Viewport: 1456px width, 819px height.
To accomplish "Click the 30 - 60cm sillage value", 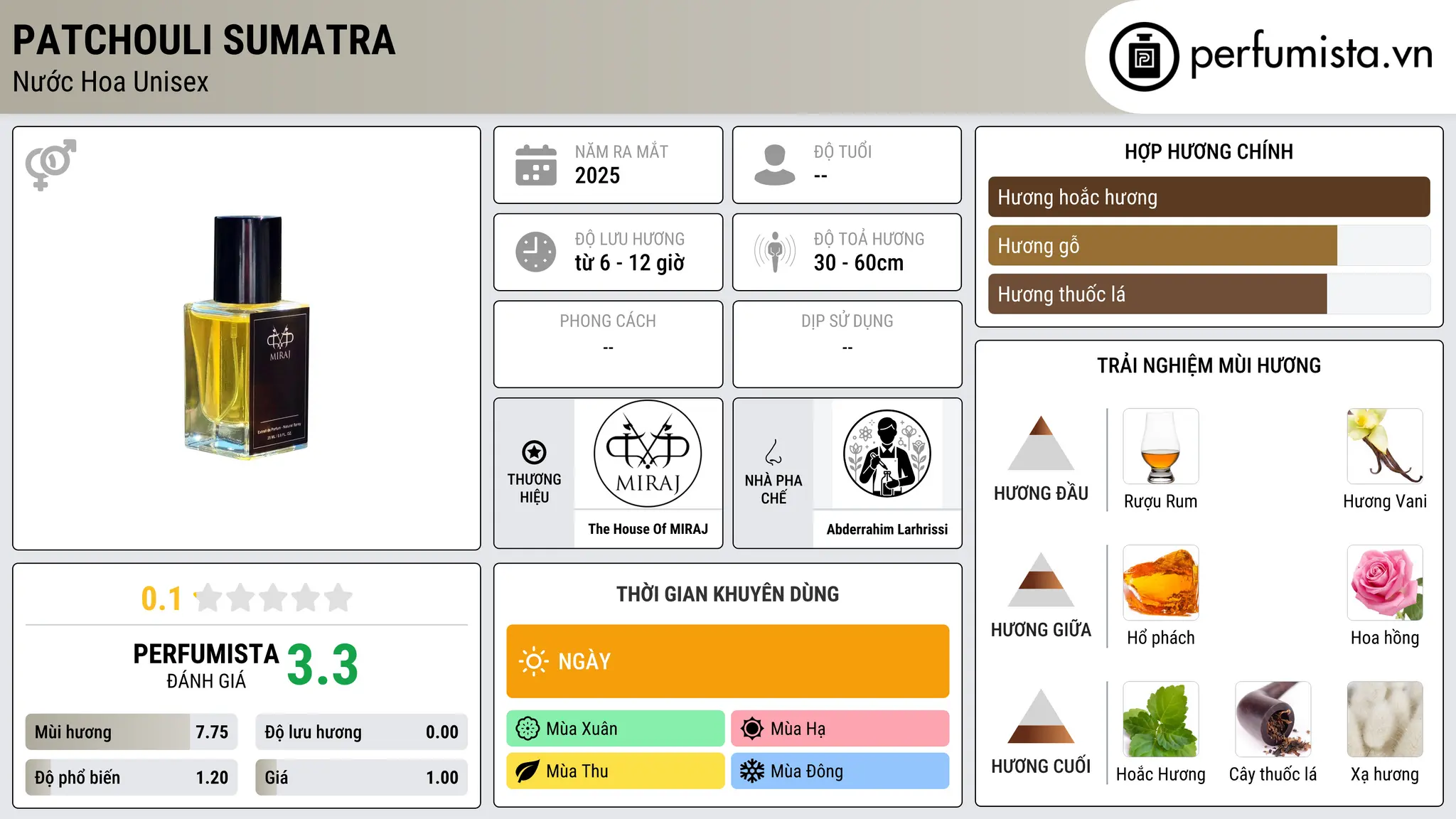I will tap(859, 262).
